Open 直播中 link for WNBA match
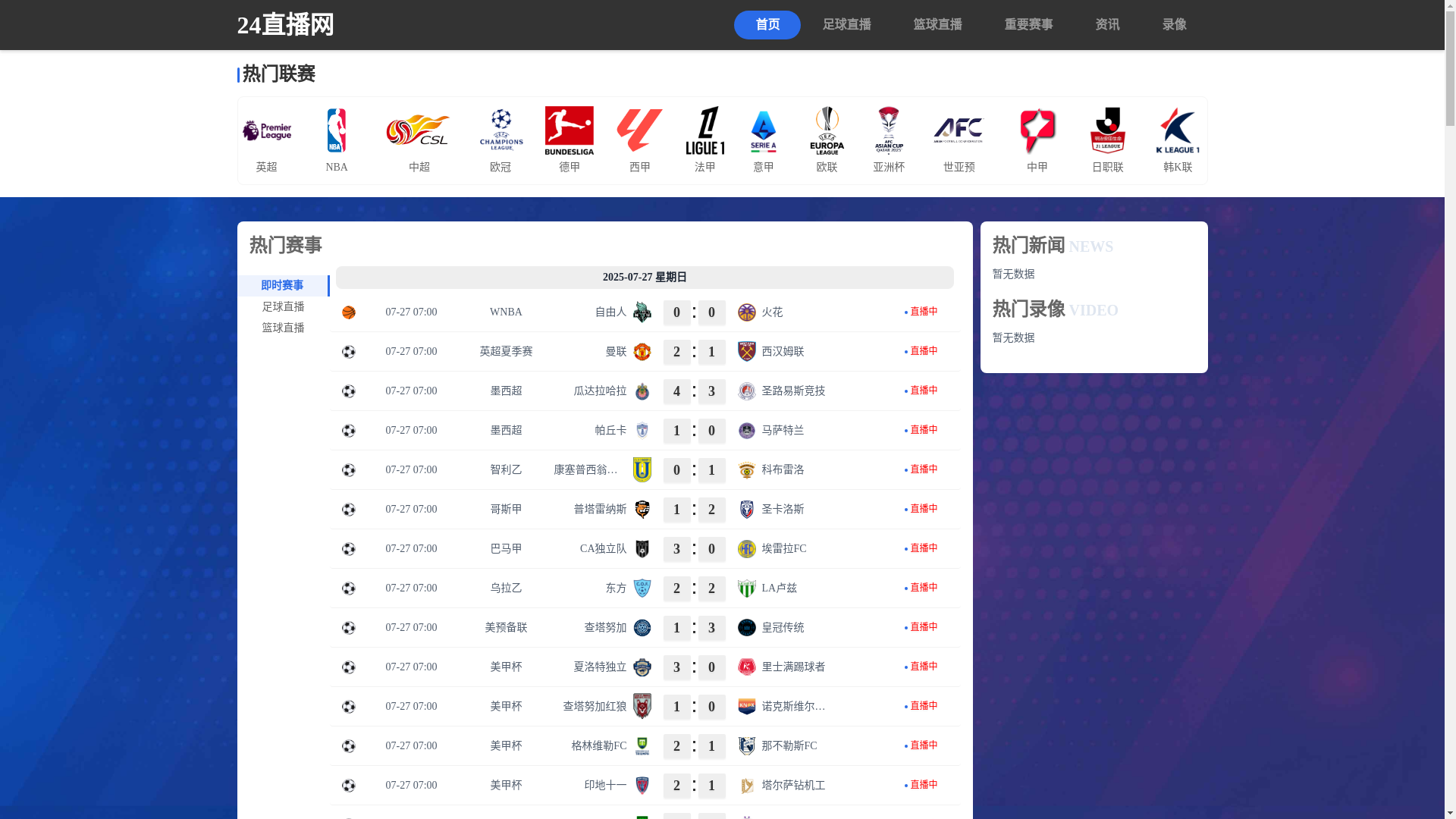The height and width of the screenshot is (819, 1456). 921,312
